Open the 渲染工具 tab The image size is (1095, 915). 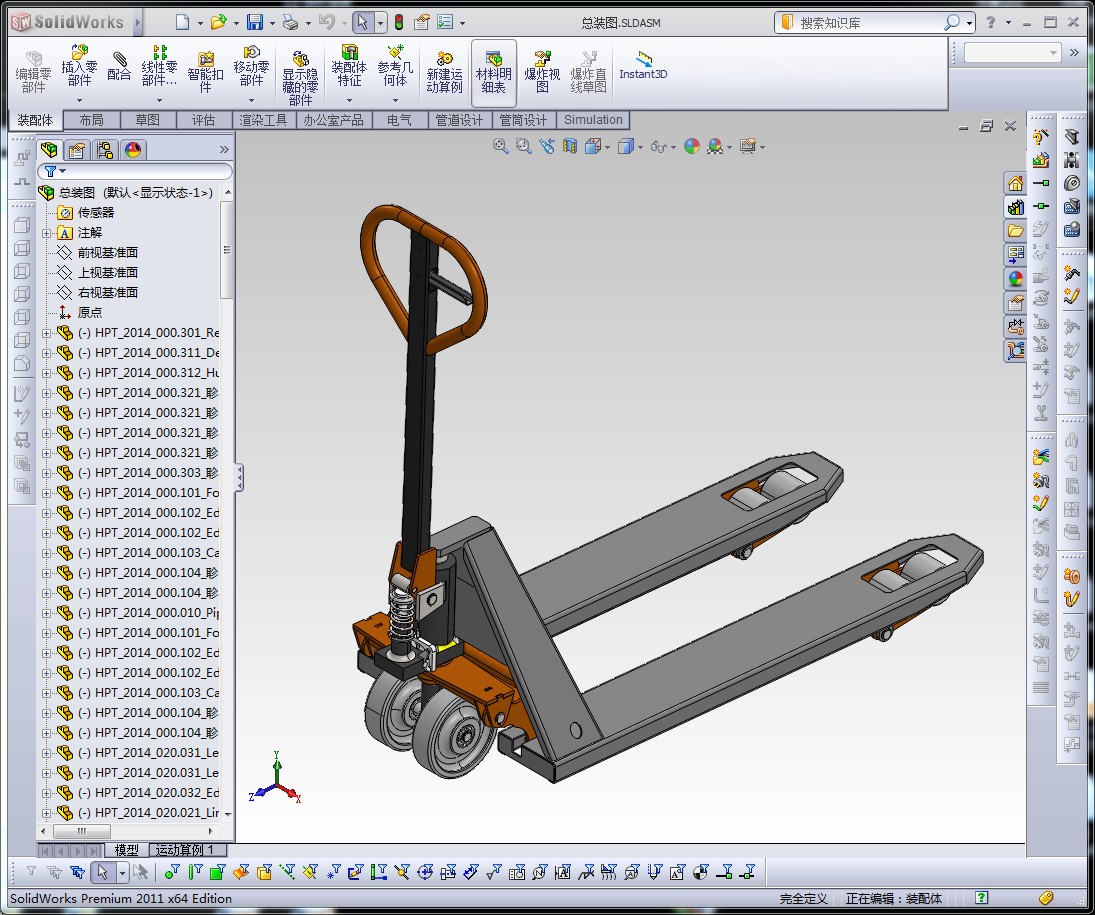tap(263, 120)
